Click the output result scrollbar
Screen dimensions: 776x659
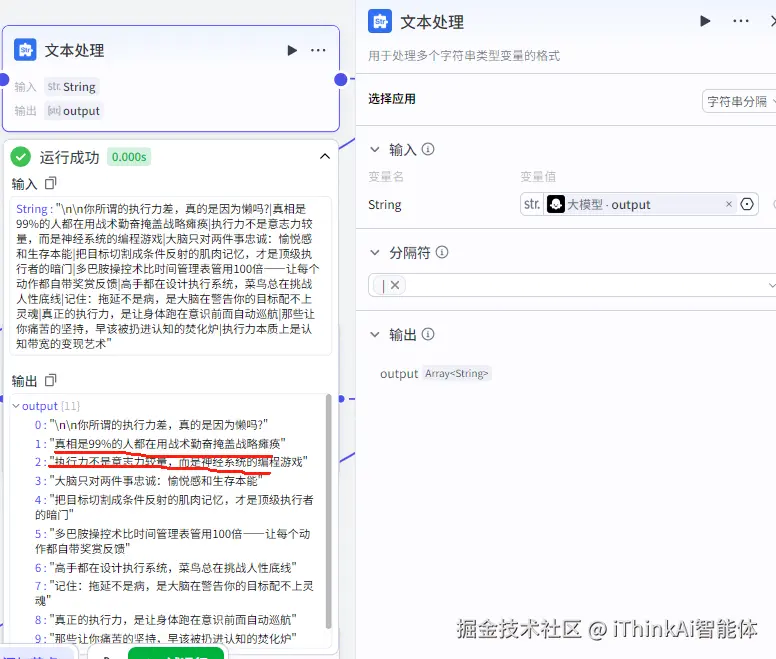pos(328,512)
